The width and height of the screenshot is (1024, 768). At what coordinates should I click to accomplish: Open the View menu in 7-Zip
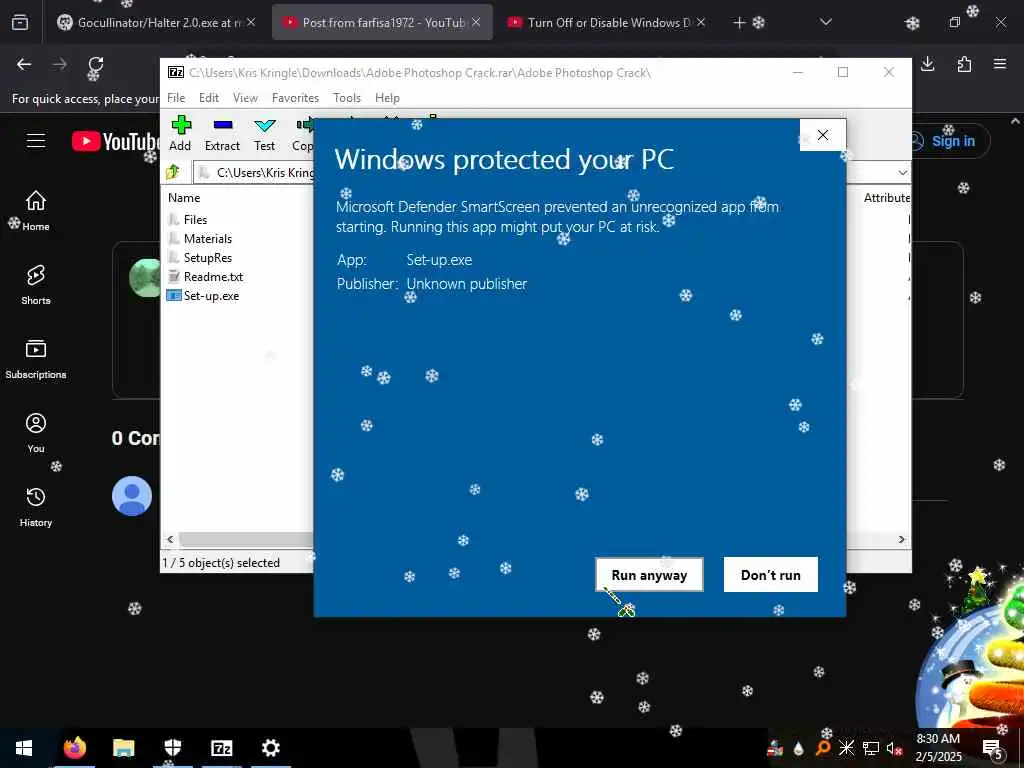(245, 97)
